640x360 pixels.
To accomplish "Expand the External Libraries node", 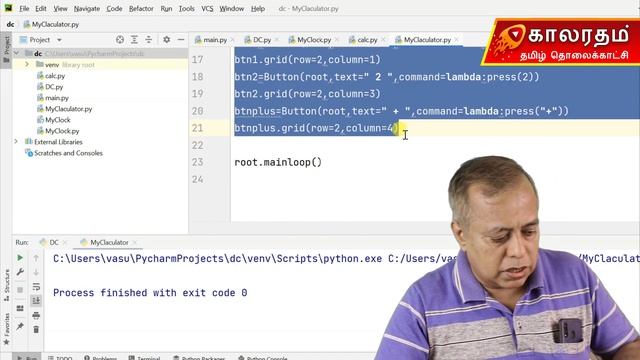I will [16, 142].
